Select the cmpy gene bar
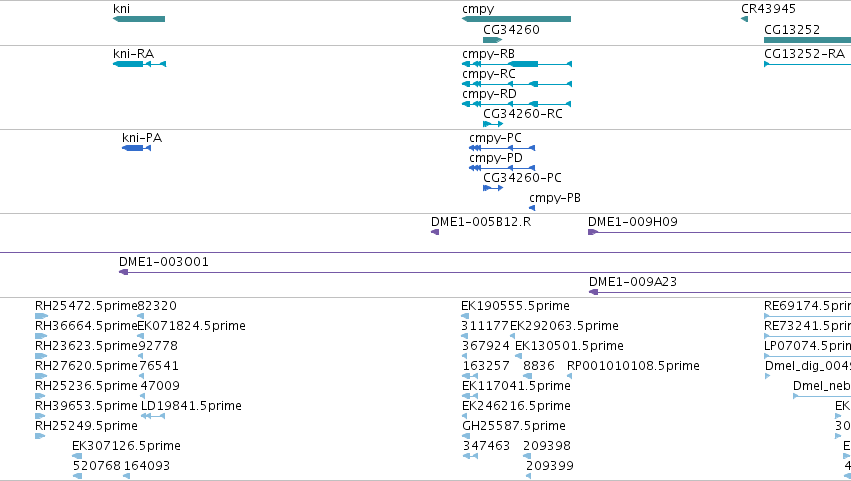 [516, 19]
